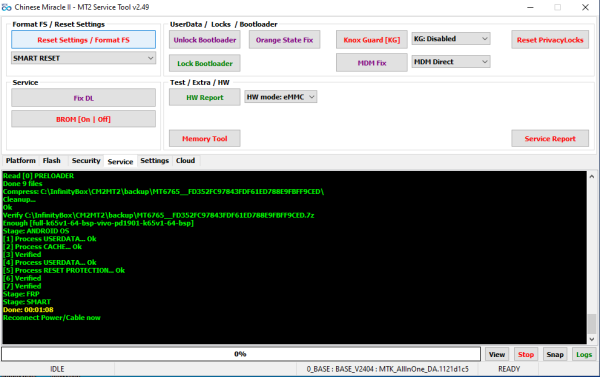Close the MT2 Service Tool window
The height and width of the screenshot is (377, 600).
pyautogui.click(x=585, y=7)
